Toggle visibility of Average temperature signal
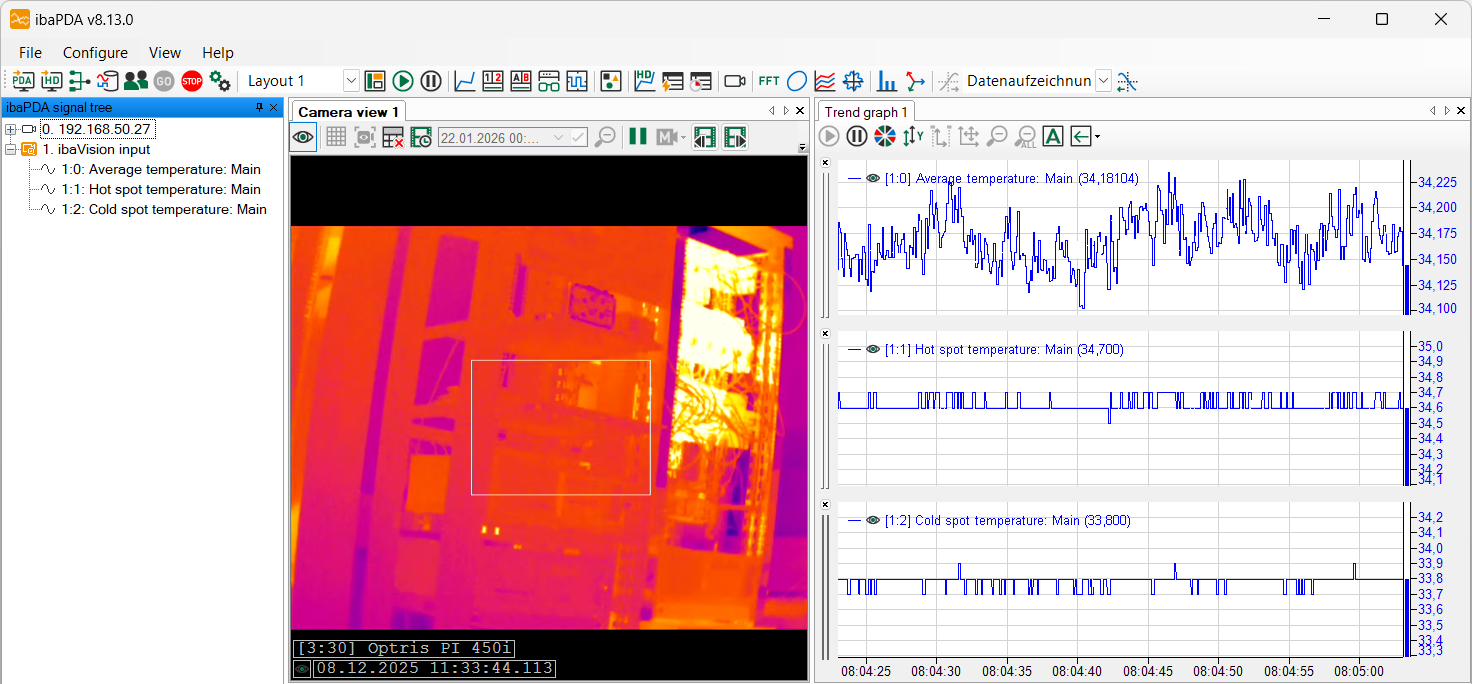The height and width of the screenshot is (684, 1472). click(x=873, y=179)
